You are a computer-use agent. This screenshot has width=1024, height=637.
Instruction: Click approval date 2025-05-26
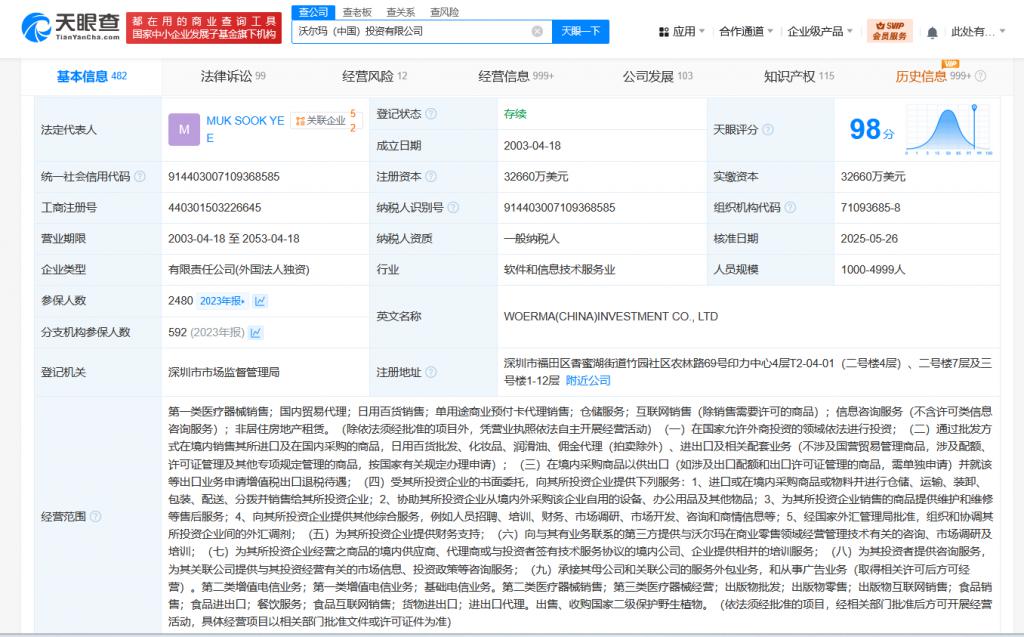(869, 238)
